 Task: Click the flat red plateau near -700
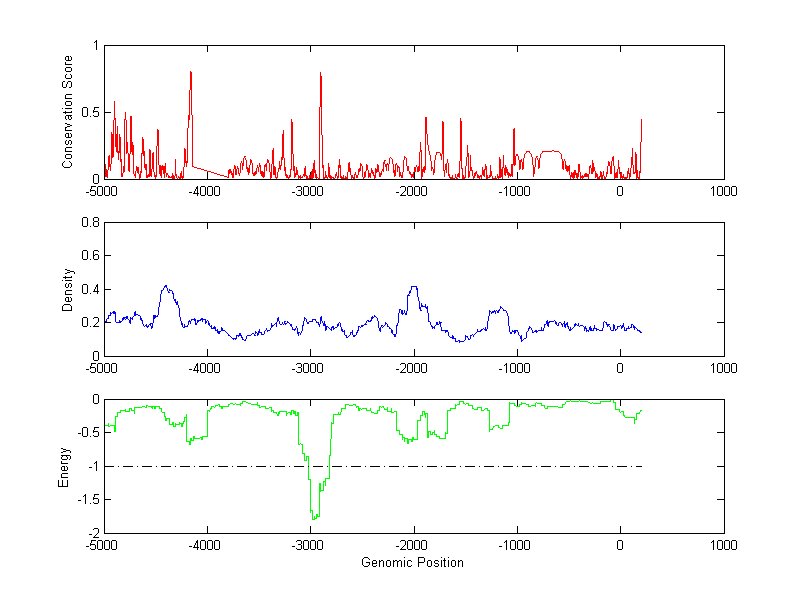click(x=550, y=151)
